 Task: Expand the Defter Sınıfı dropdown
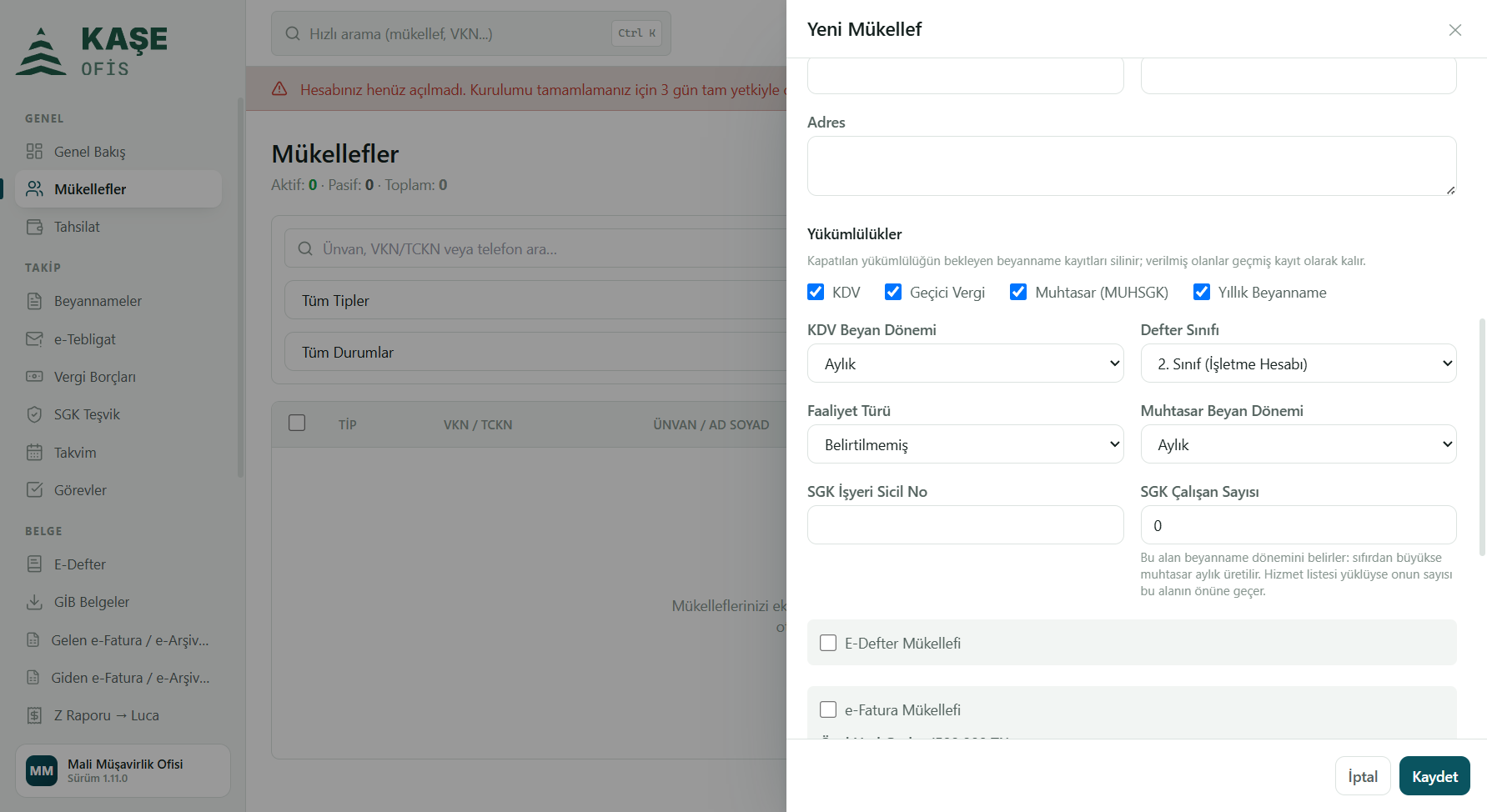click(1299, 363)
